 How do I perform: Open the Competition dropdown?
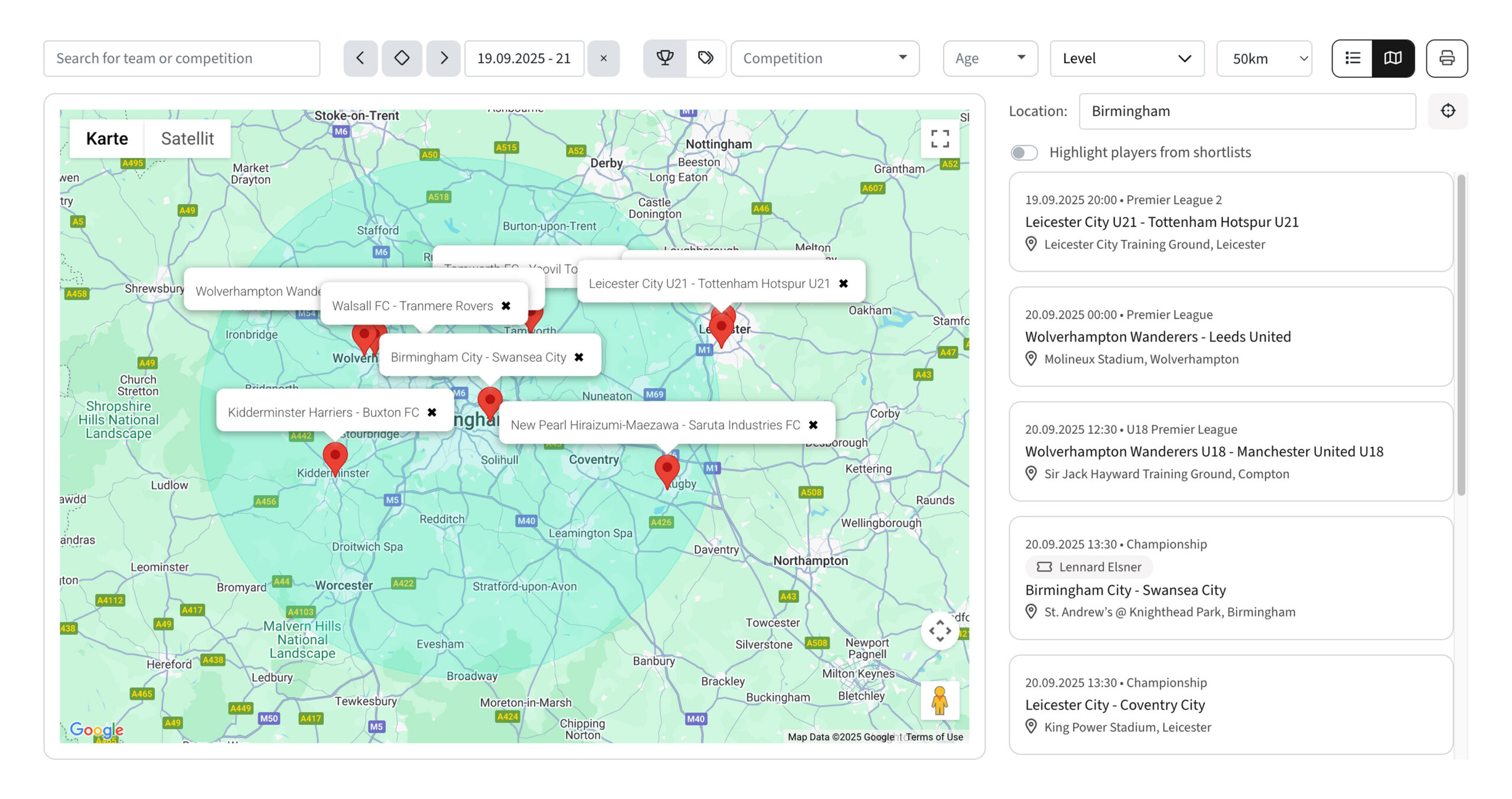(825, 58)
